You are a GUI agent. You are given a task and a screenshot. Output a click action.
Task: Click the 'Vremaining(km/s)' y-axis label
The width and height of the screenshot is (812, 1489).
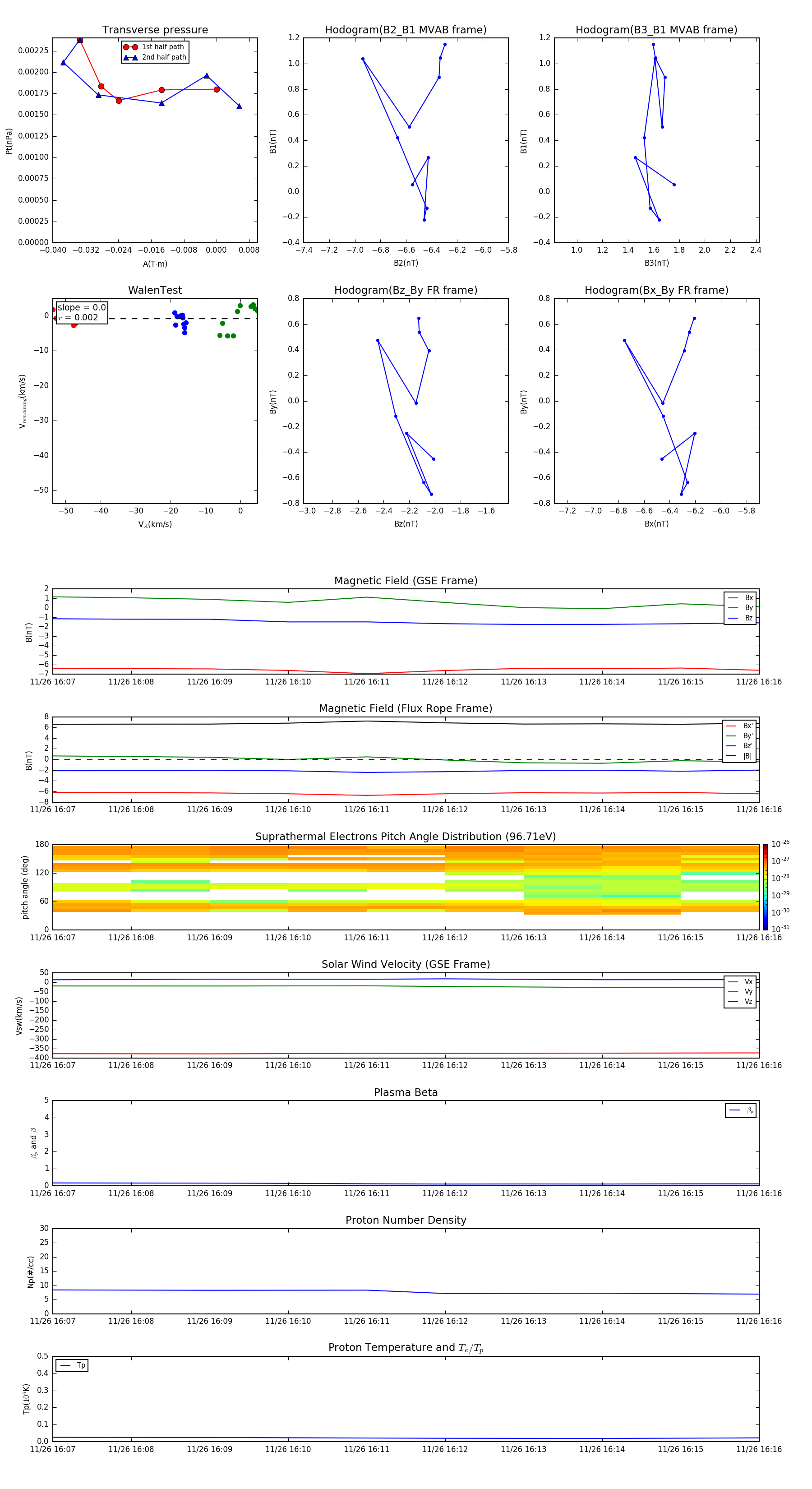[x=22, y=401]
